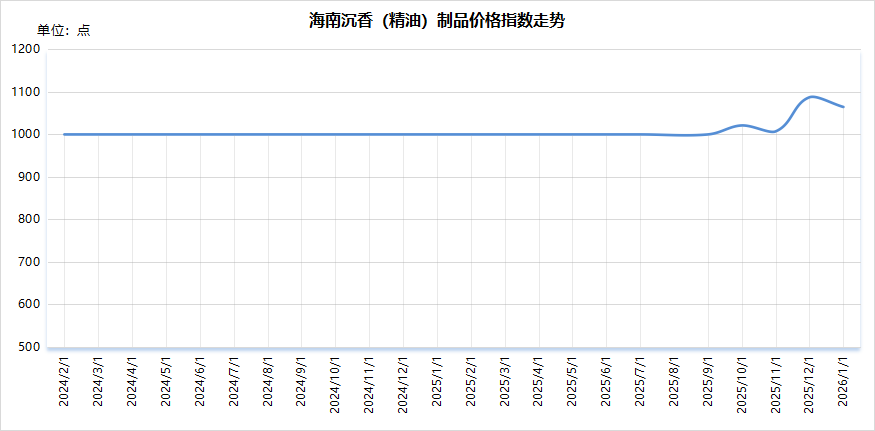This screenshot has height=431, width=875.
Task: Click the y-axis value 1100
Action: [x=26, y=92]
